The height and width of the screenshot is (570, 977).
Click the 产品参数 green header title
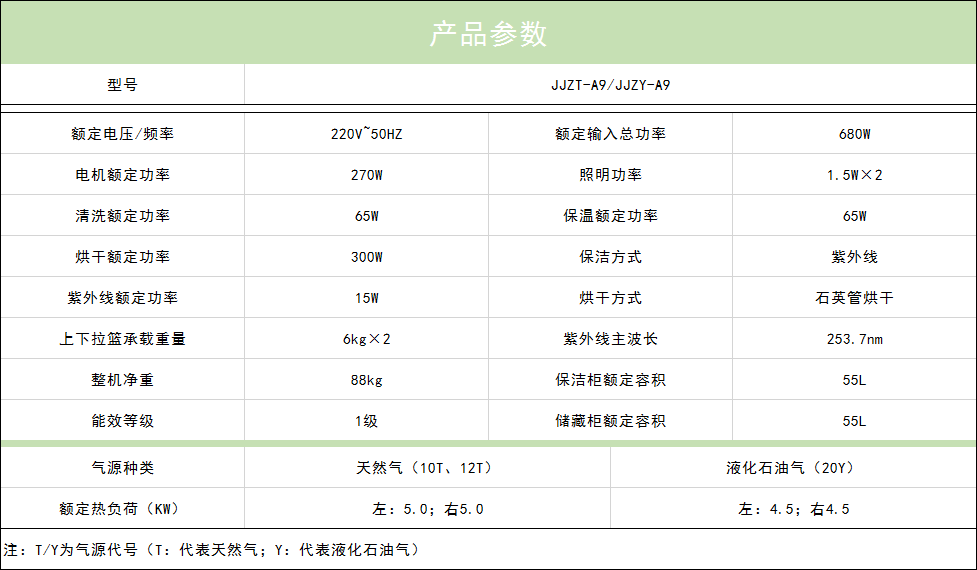coord(488,33)
